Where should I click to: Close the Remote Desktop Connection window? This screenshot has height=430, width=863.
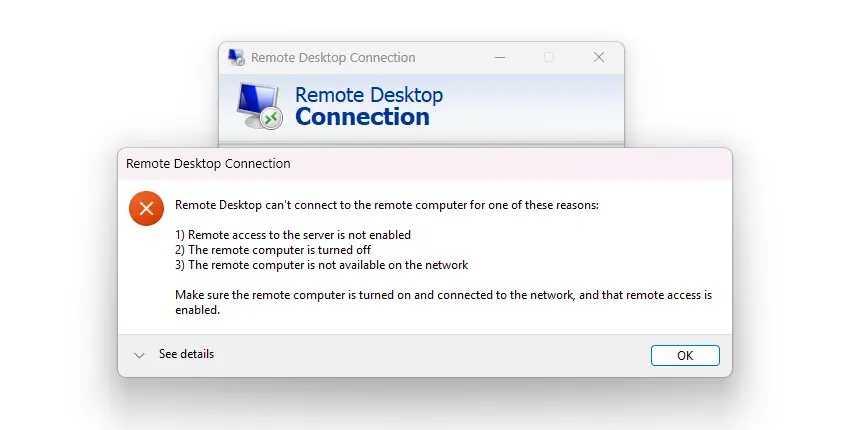(x=599, y=57)
